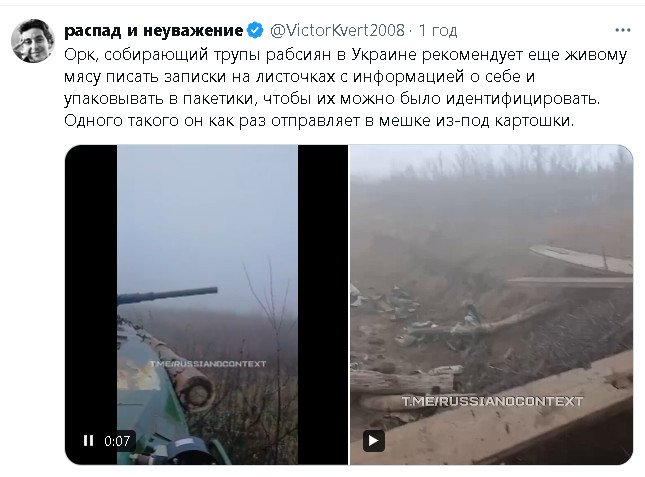The height and width of the screenshot is (477, 645).
Task: Click T.ME/RUSSIANOCONTEXT watermark on right video
Action: click(x=492, y=401)
